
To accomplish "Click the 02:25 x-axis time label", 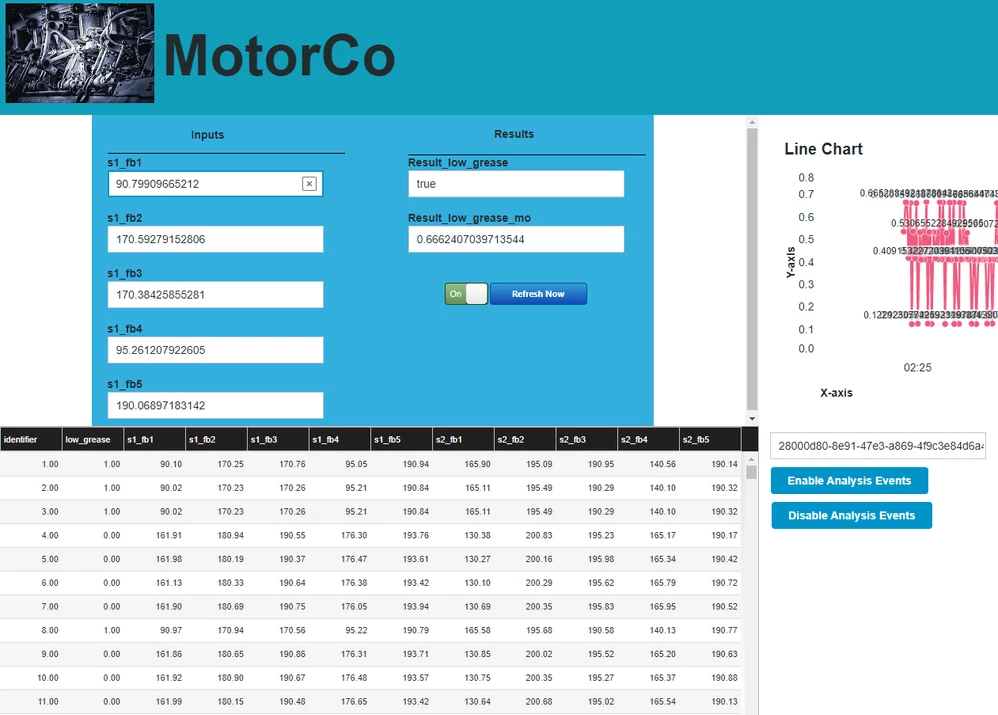I will pyautogui.click(x=917, y=367).
